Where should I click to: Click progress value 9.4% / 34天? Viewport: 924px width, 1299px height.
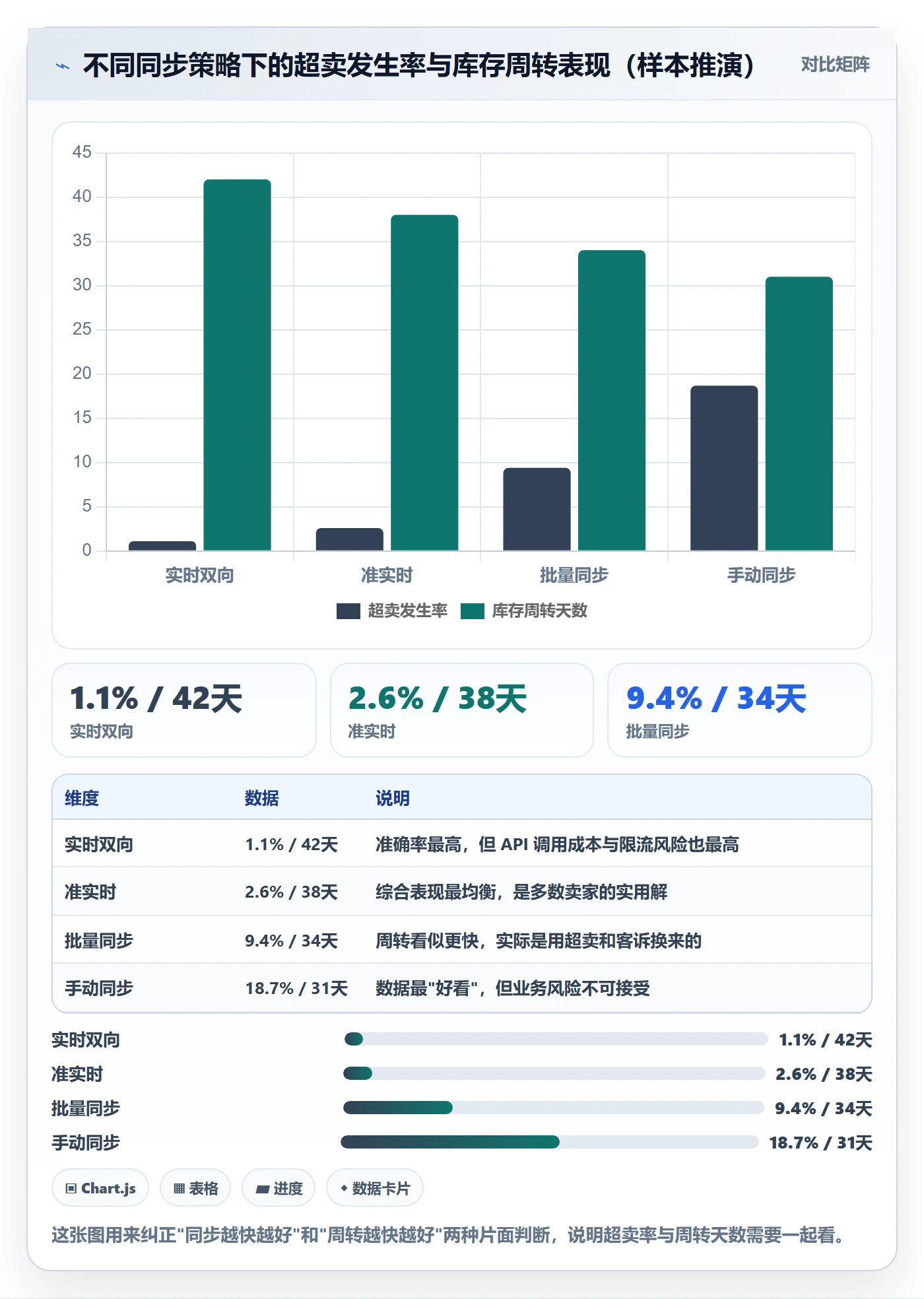click(823, 1108)
